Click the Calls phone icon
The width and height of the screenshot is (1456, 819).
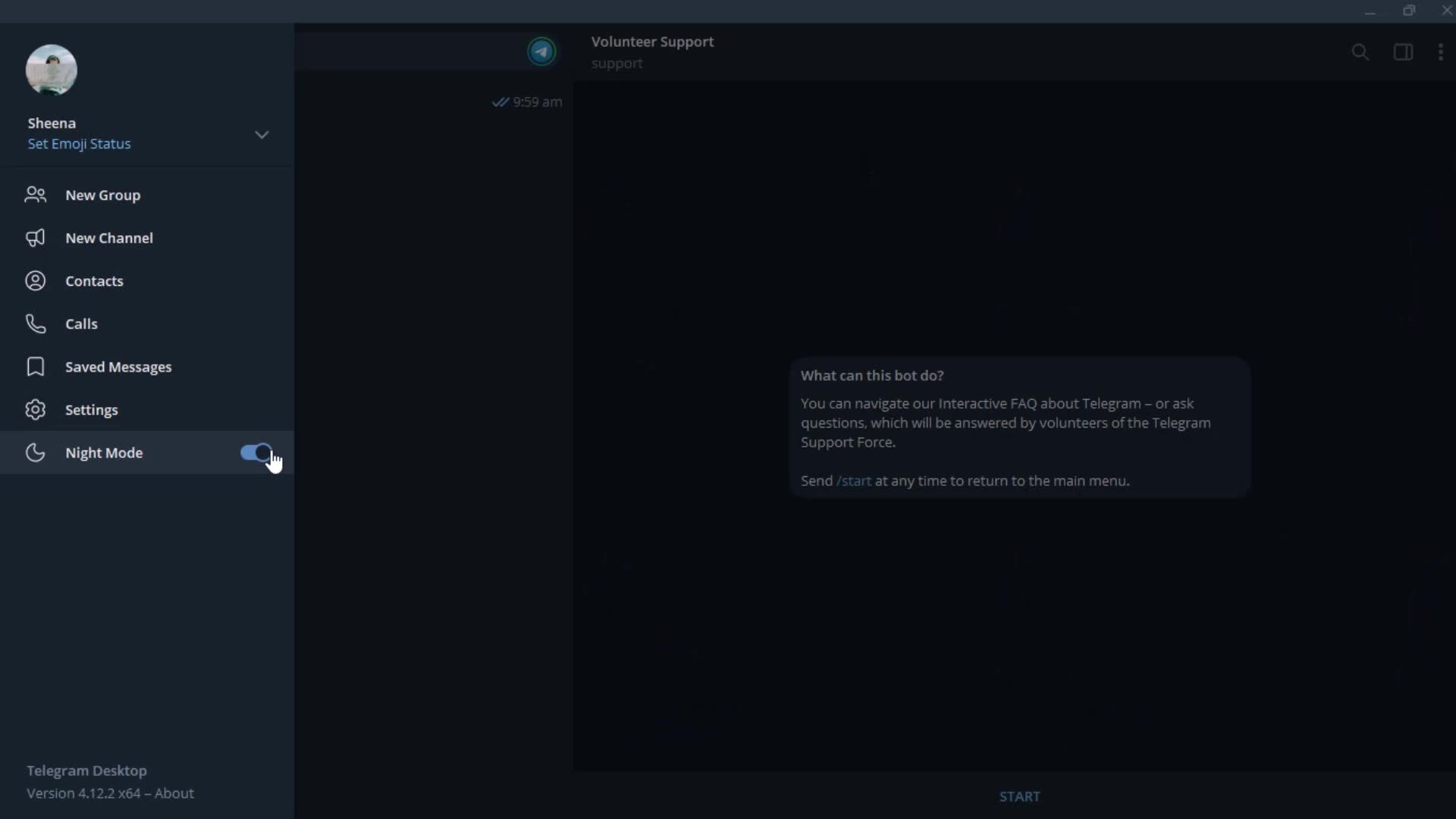point(36,324)
